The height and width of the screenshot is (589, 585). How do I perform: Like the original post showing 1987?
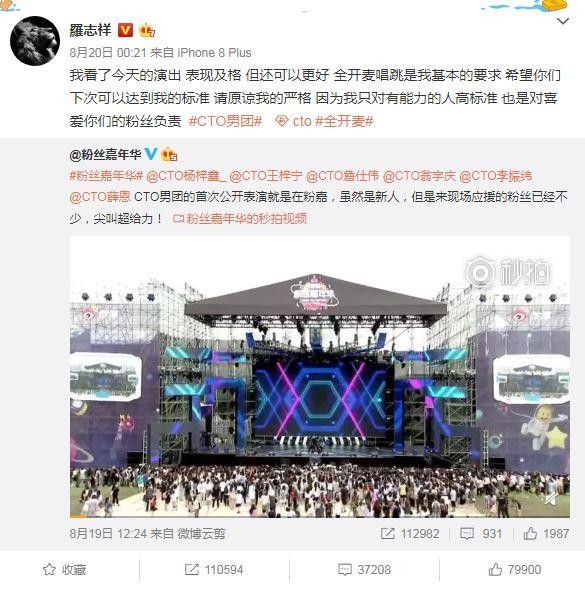coord(546,533)
